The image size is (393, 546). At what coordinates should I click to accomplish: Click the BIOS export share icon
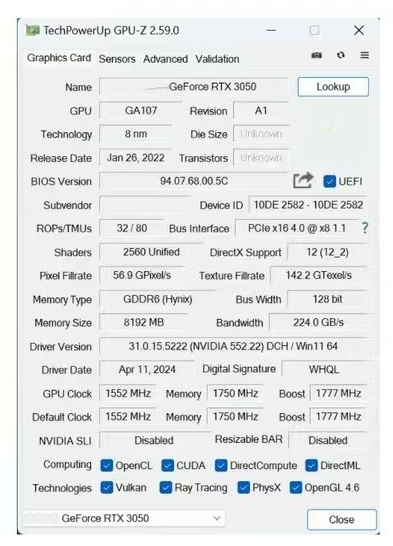[x=303, y=180]
